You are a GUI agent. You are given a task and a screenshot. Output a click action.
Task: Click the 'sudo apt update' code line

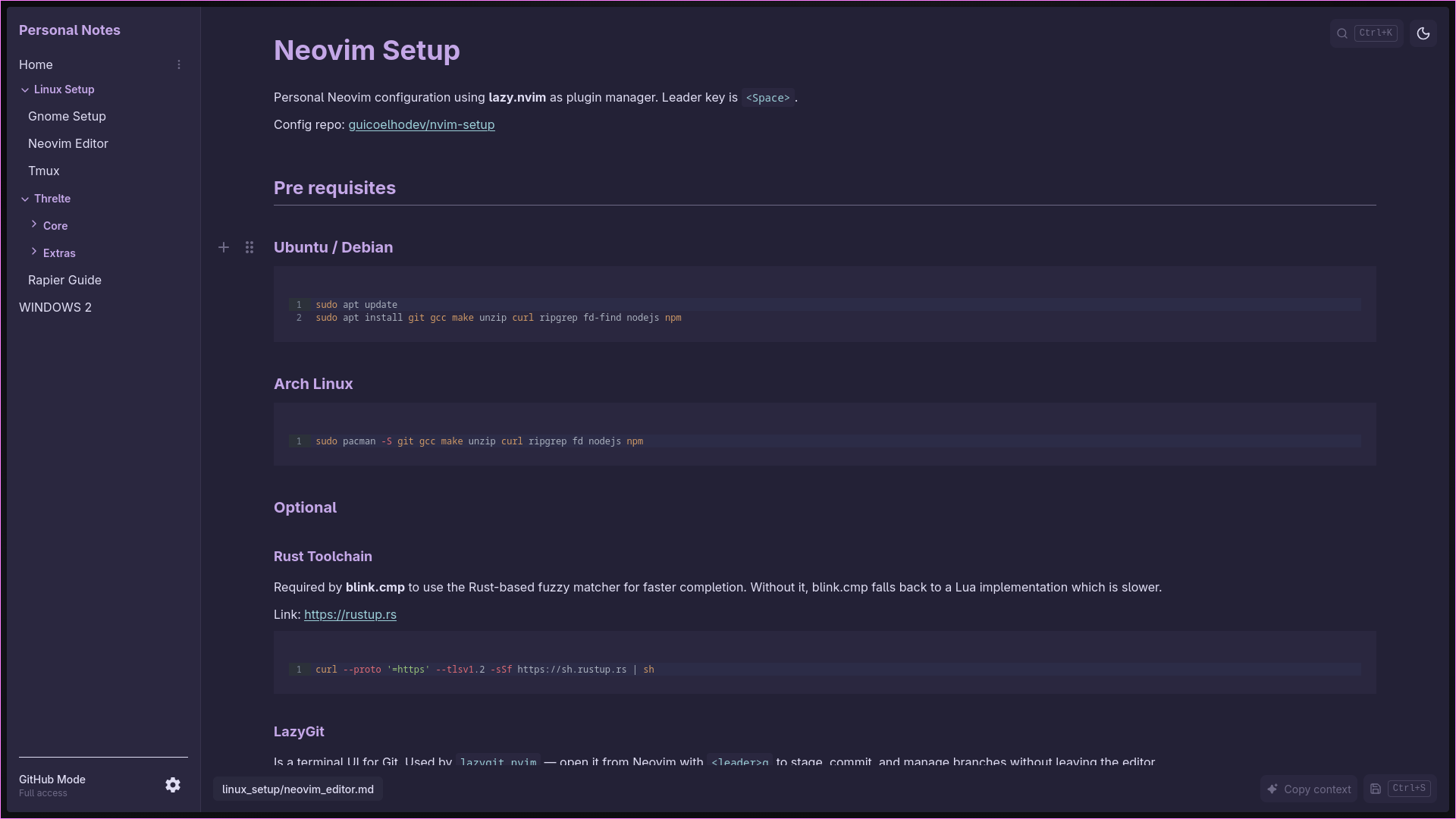click(356, 305)
